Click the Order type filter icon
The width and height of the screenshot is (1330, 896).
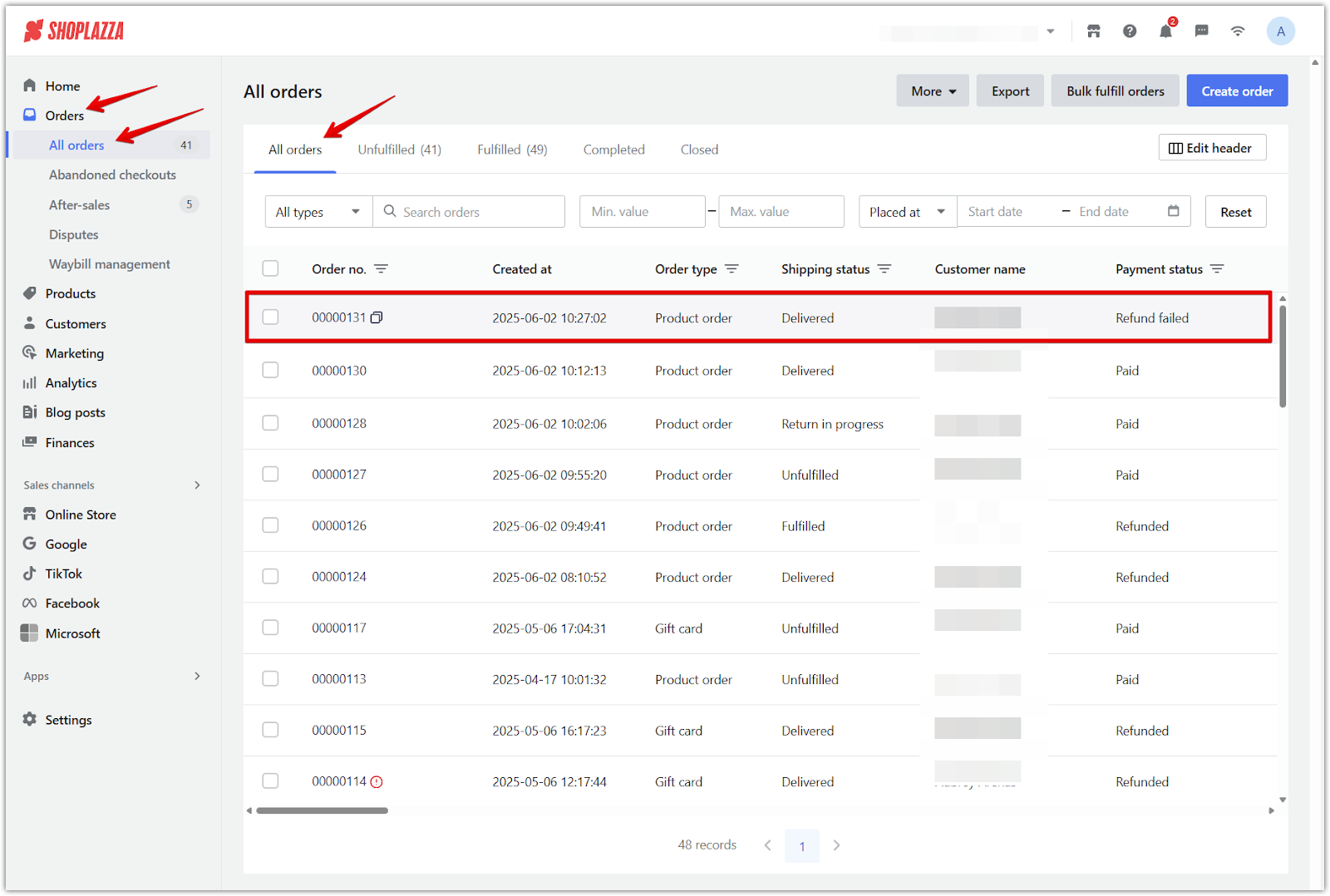pyautogui.click(x=731, y=268)
